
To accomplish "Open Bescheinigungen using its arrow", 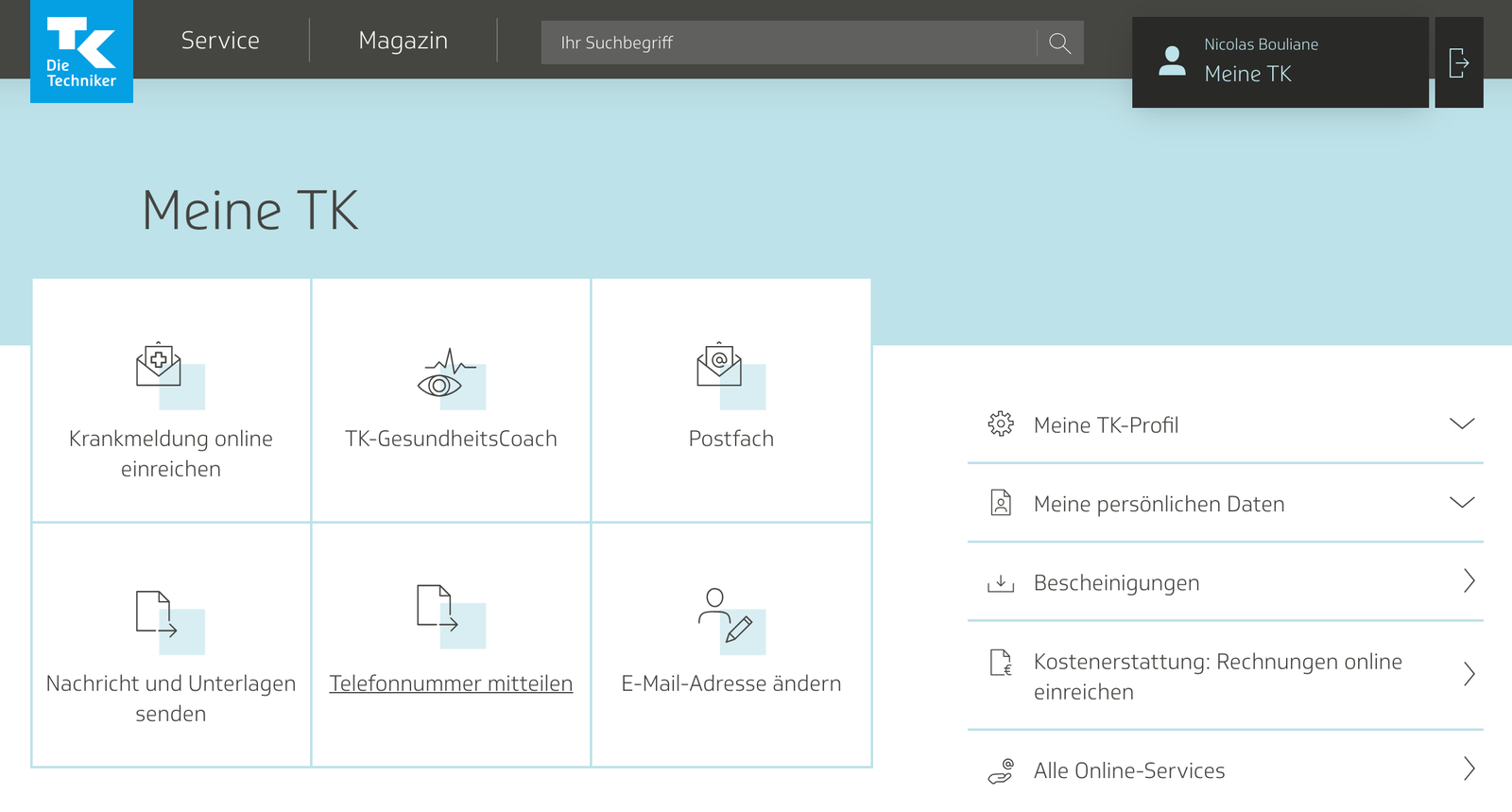I will coord(1469,581).
